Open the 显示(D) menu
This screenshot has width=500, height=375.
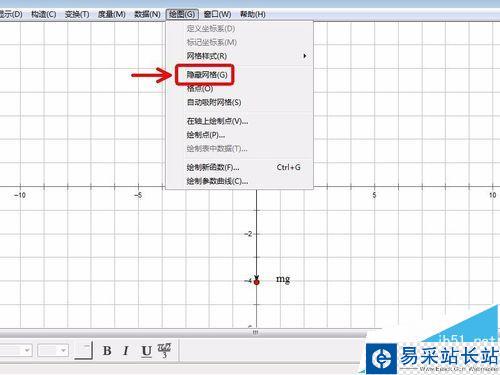(11, 14)
